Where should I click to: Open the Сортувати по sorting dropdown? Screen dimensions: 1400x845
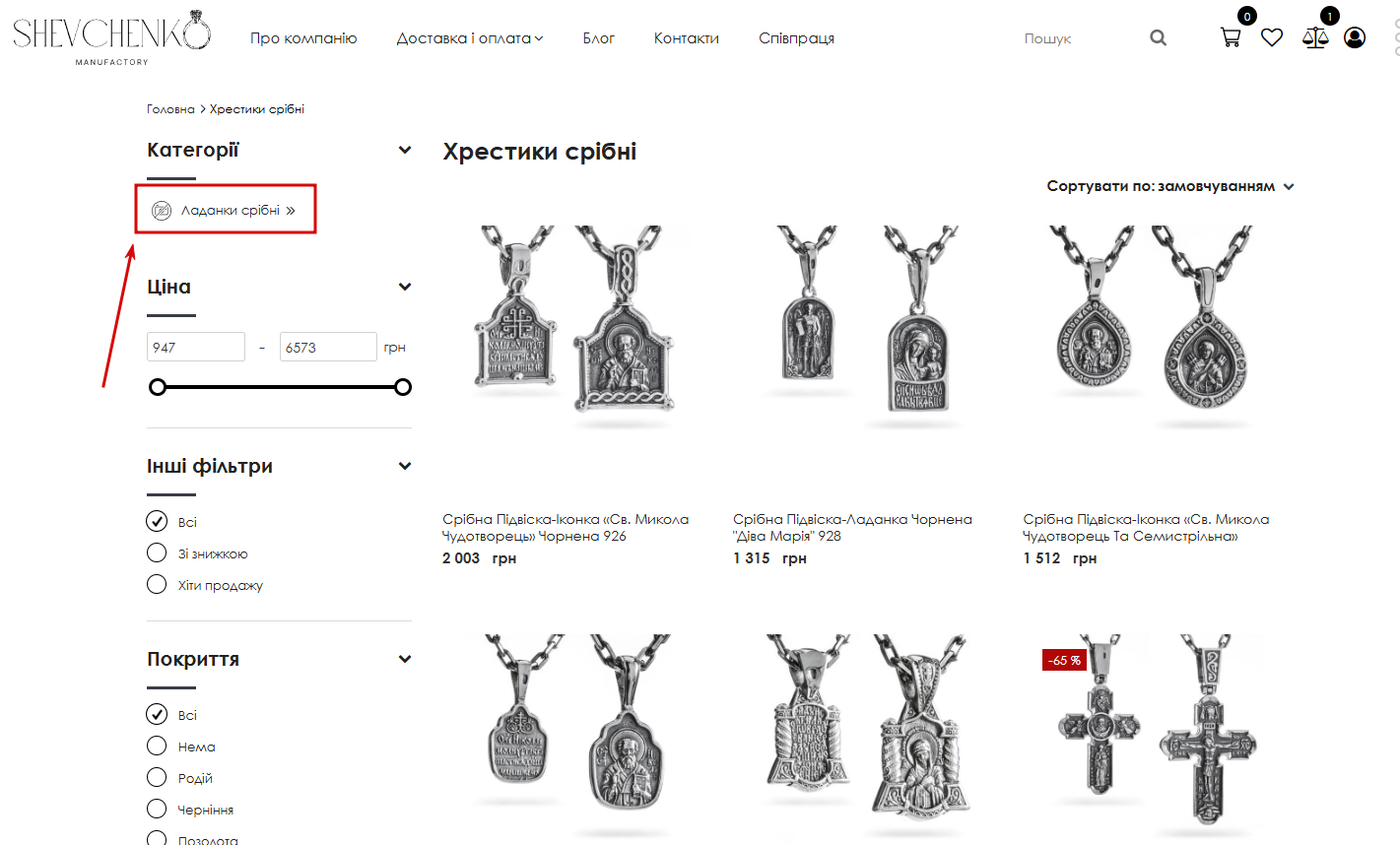coord(1170,186)
